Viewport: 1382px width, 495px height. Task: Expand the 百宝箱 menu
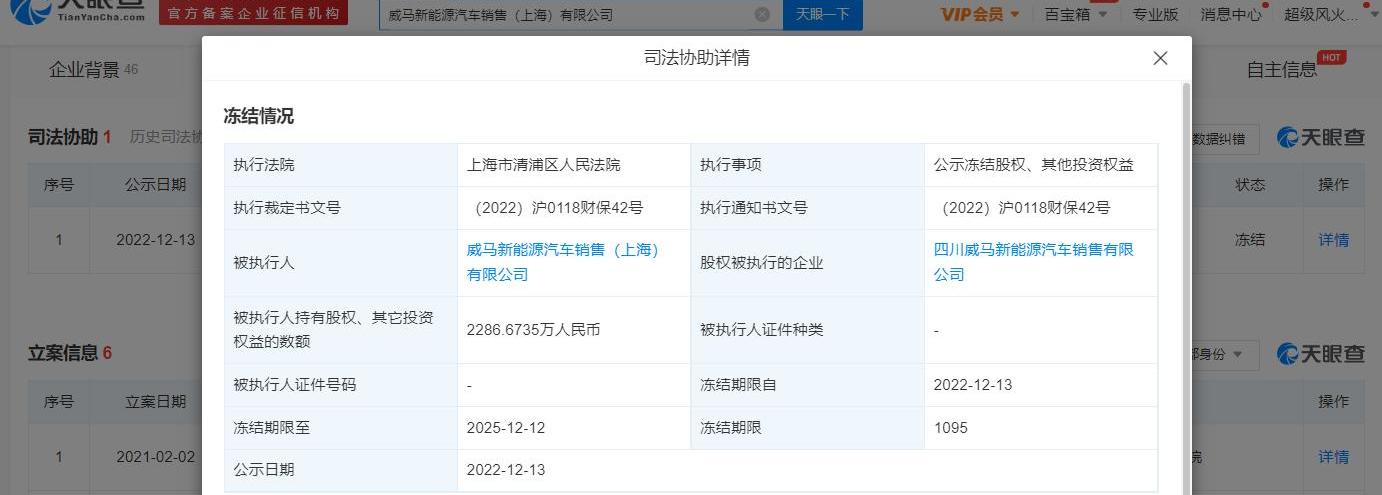coord(1076,14)
